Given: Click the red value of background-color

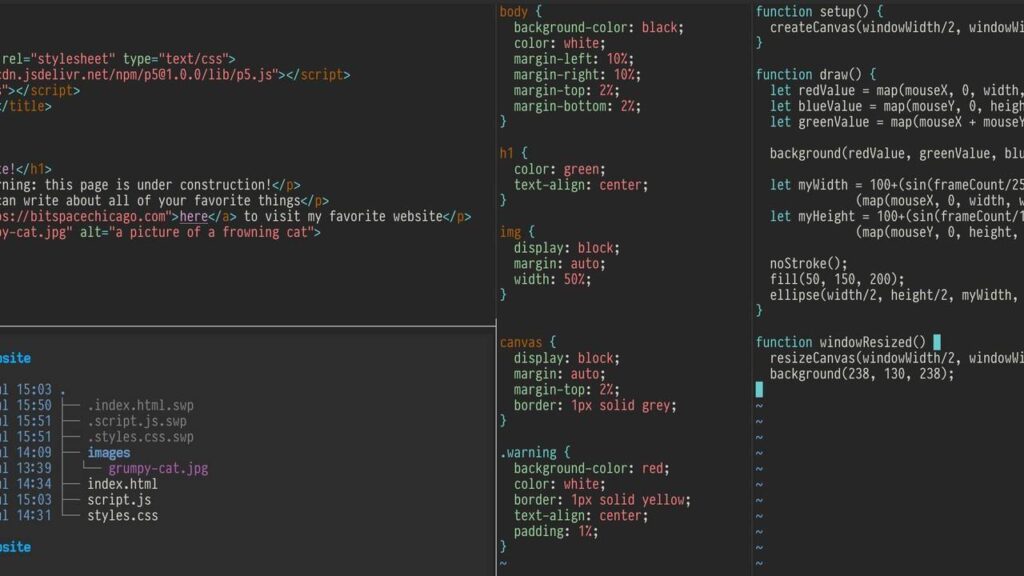Looking at the screenshot, I should coord(656,469).
